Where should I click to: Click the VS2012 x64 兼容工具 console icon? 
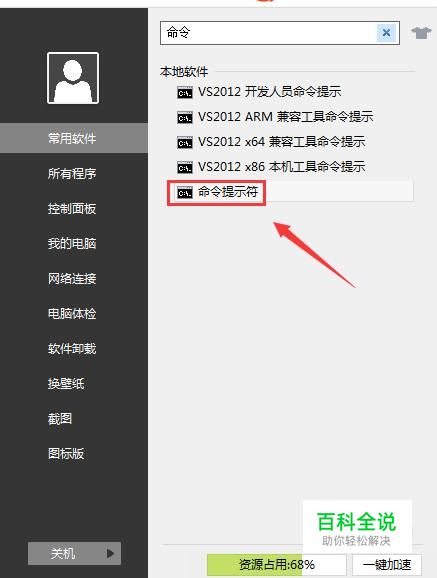(x=185, y=142)
